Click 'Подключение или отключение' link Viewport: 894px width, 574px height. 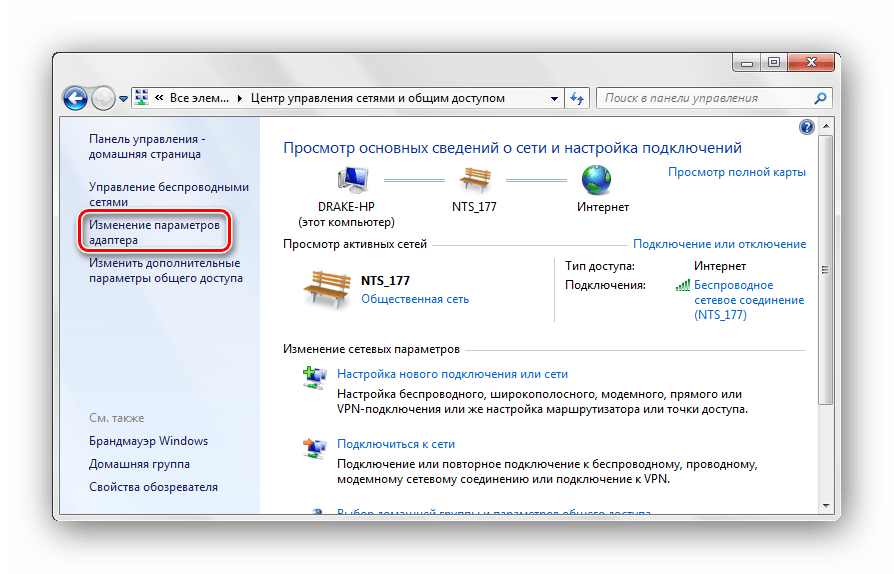[719, 244]
